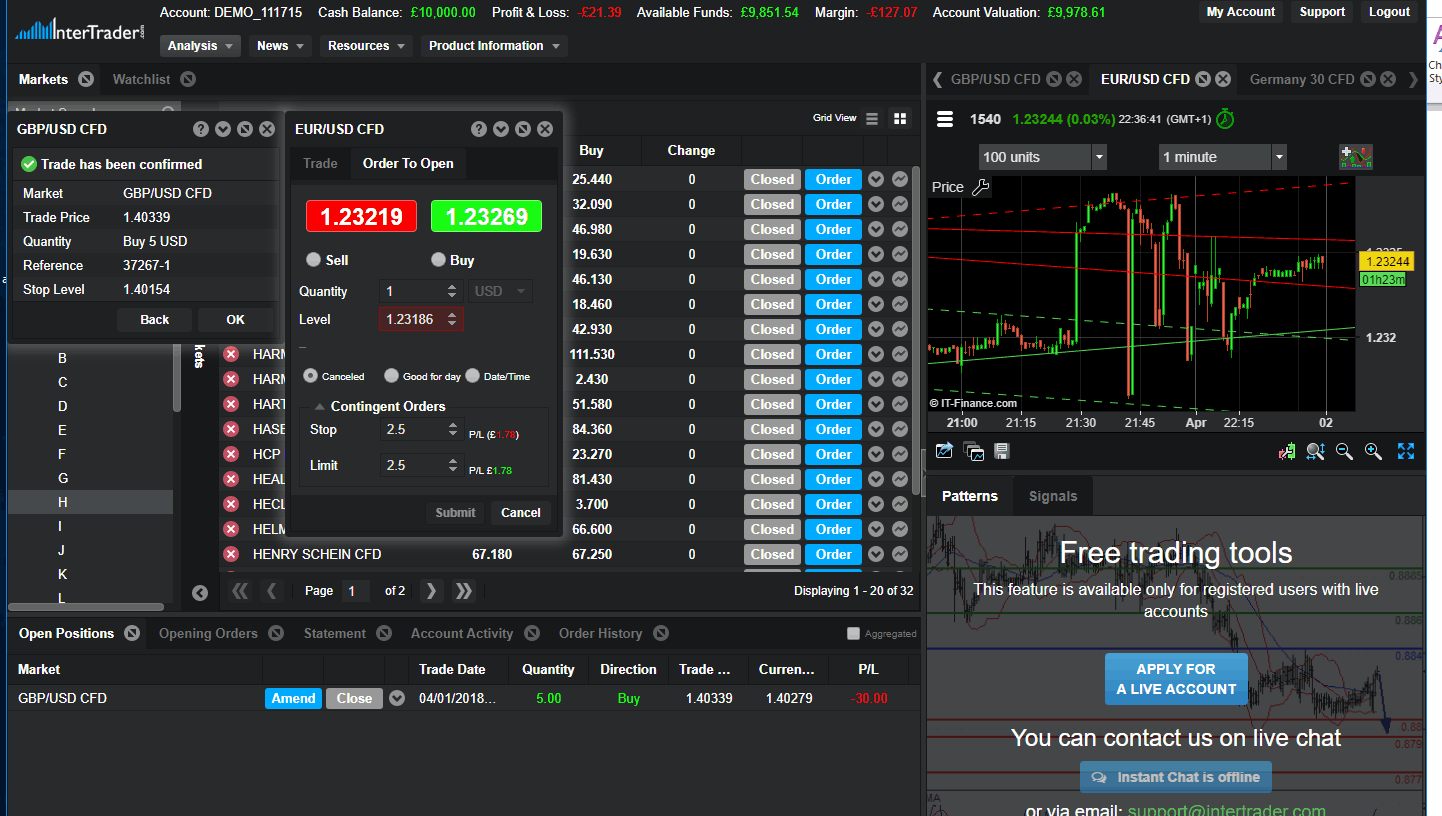
Task: Zoom out on the chart
Action: (x=1344, y=451)
